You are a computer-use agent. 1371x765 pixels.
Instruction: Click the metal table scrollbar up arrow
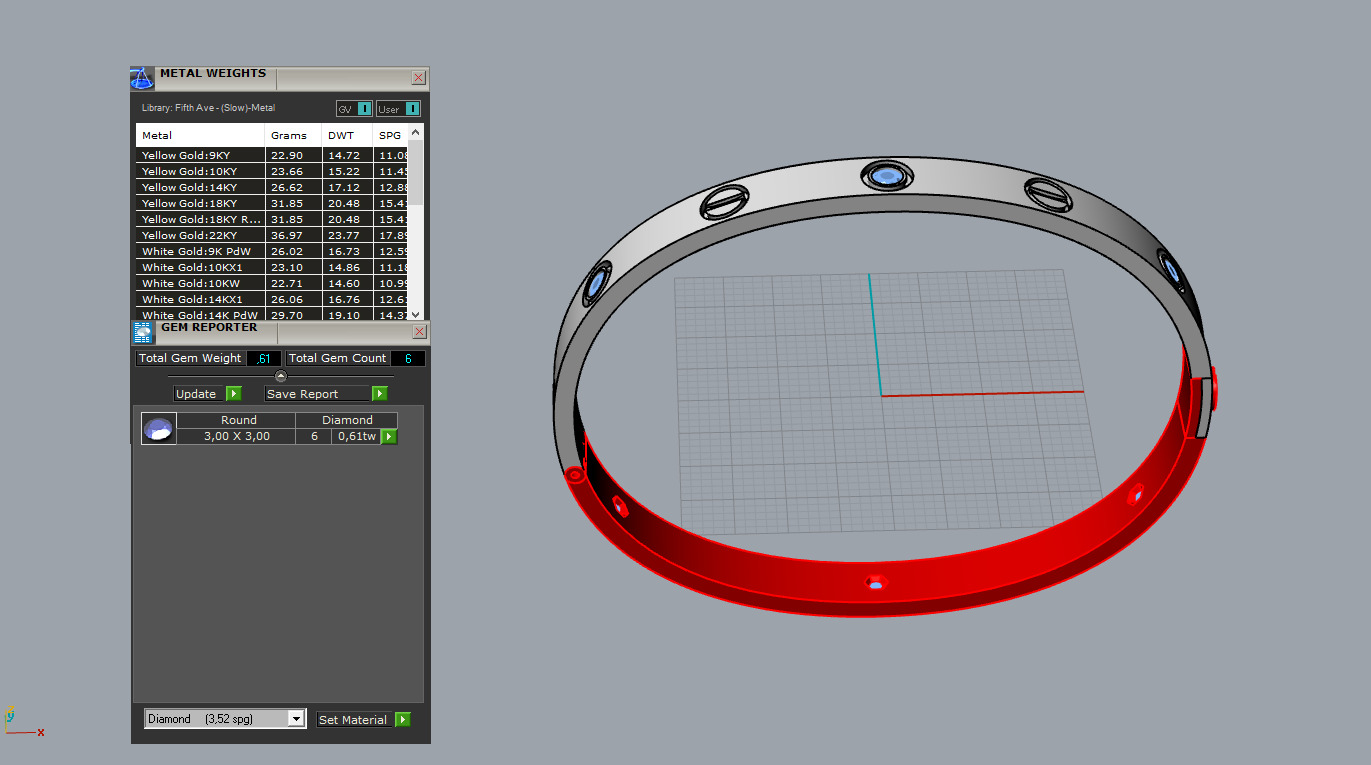[417, 132]
